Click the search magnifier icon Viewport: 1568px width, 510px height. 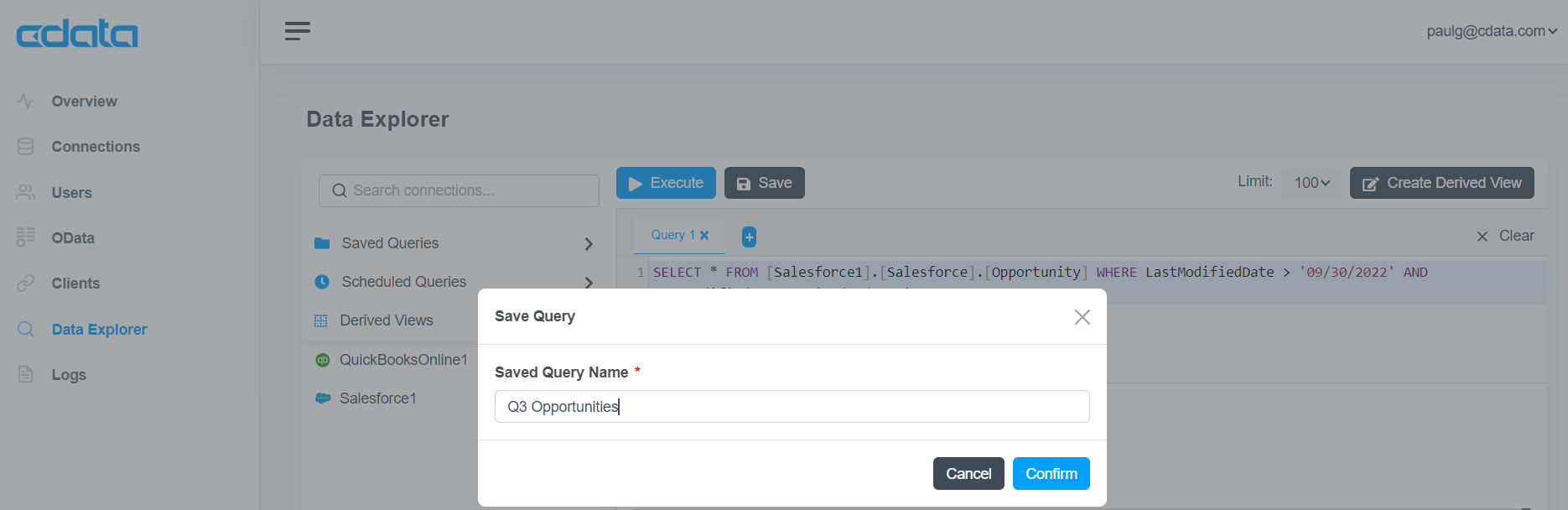(x=340, y=190)
